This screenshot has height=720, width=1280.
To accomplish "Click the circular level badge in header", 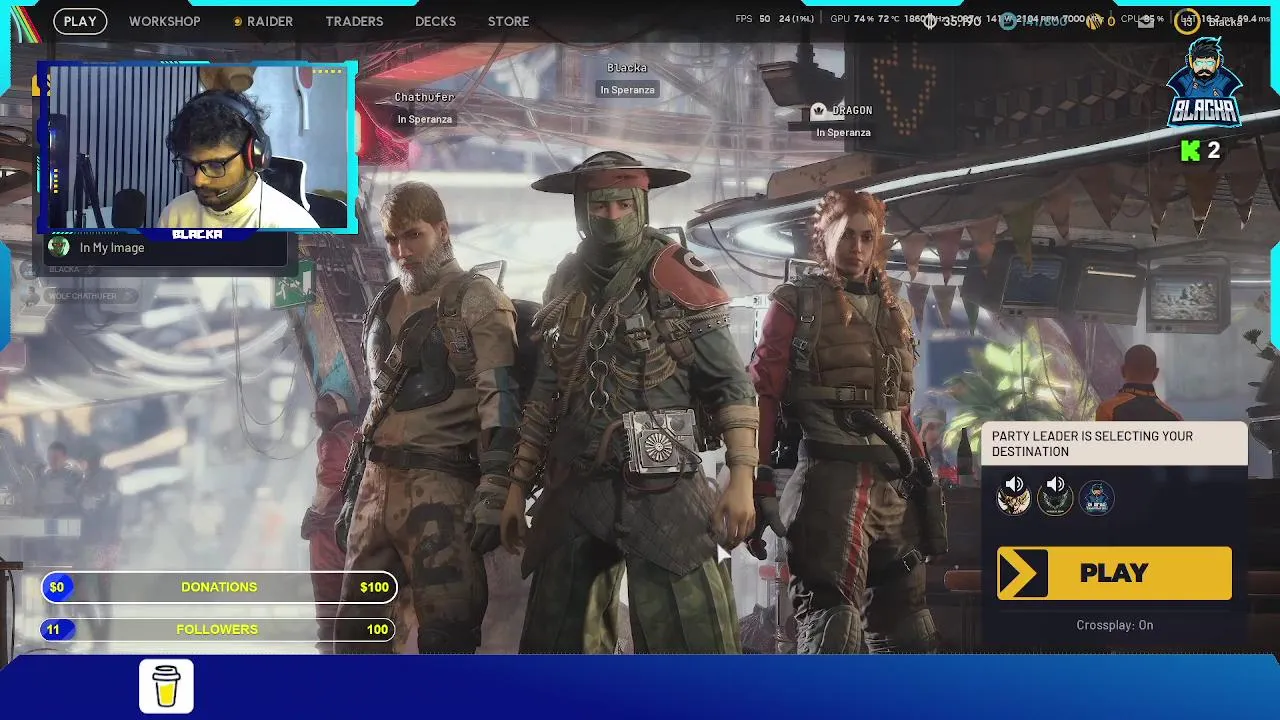I will tap(1187, 21).
